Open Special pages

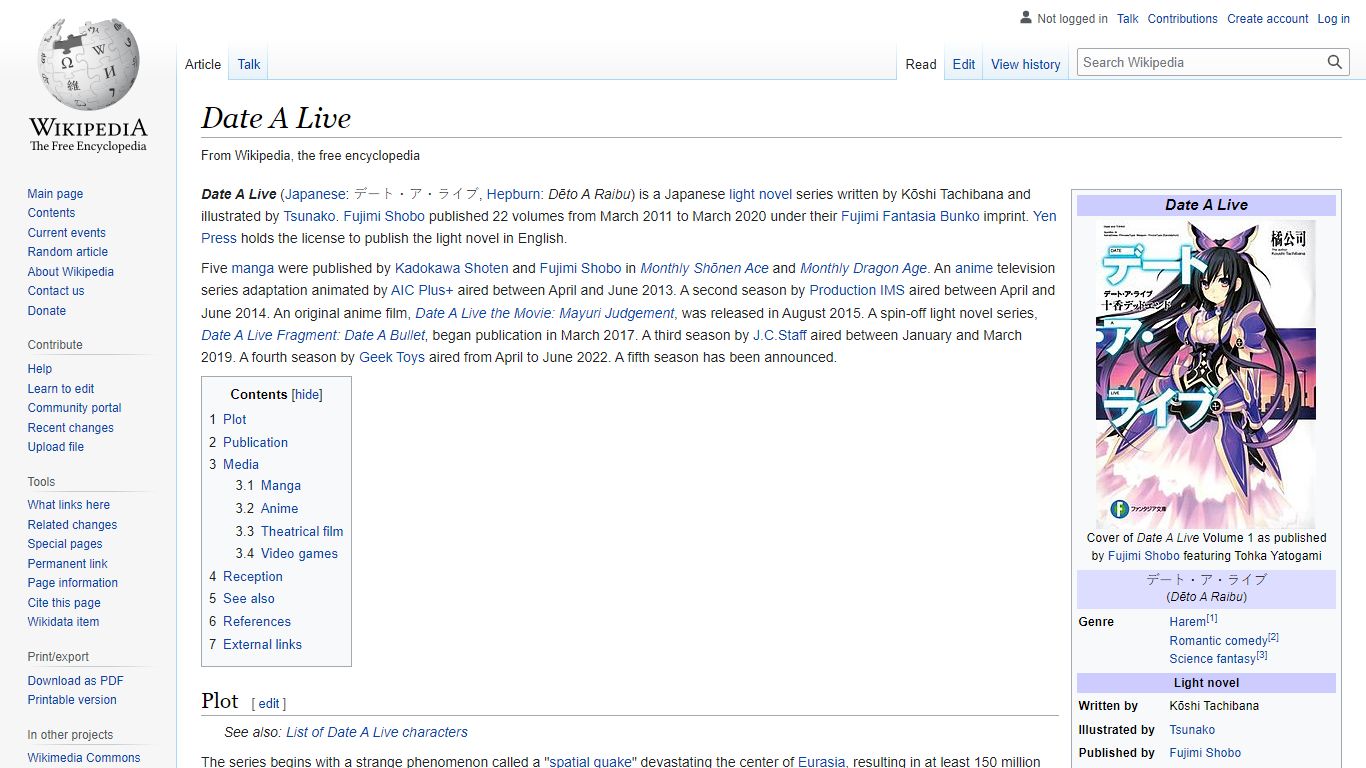point(65,544)
